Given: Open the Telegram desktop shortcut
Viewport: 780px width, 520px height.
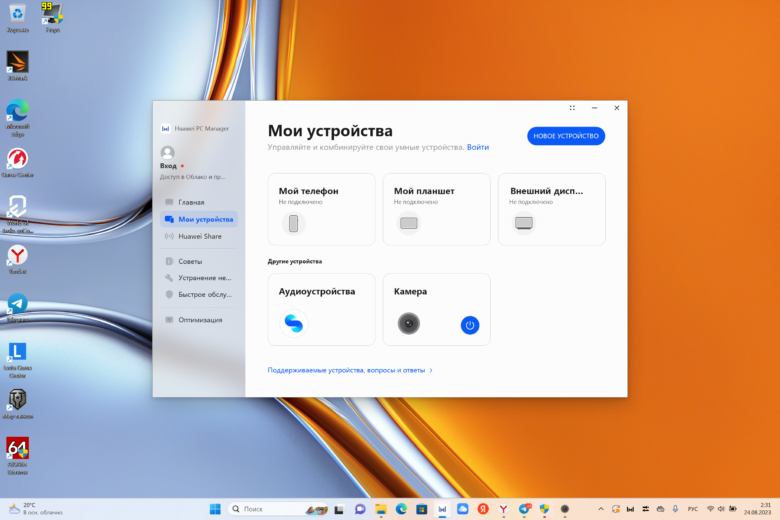Looking at the screenshot, I should pyautogui.click(x=17, y=308).
